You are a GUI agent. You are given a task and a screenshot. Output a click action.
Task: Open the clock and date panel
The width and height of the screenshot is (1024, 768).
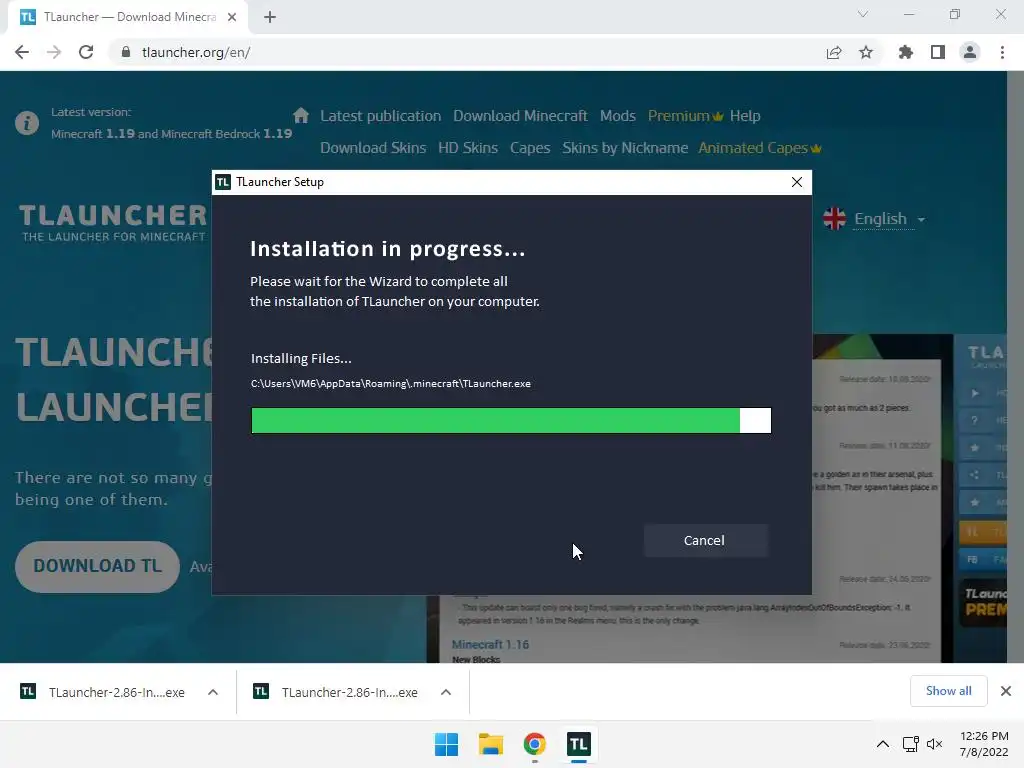point(984,744)
